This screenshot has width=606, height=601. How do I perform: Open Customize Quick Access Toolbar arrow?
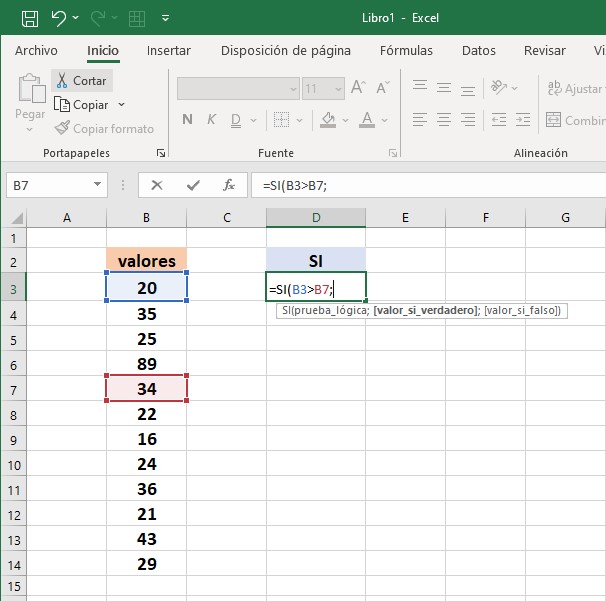click(x=165, y=18)
